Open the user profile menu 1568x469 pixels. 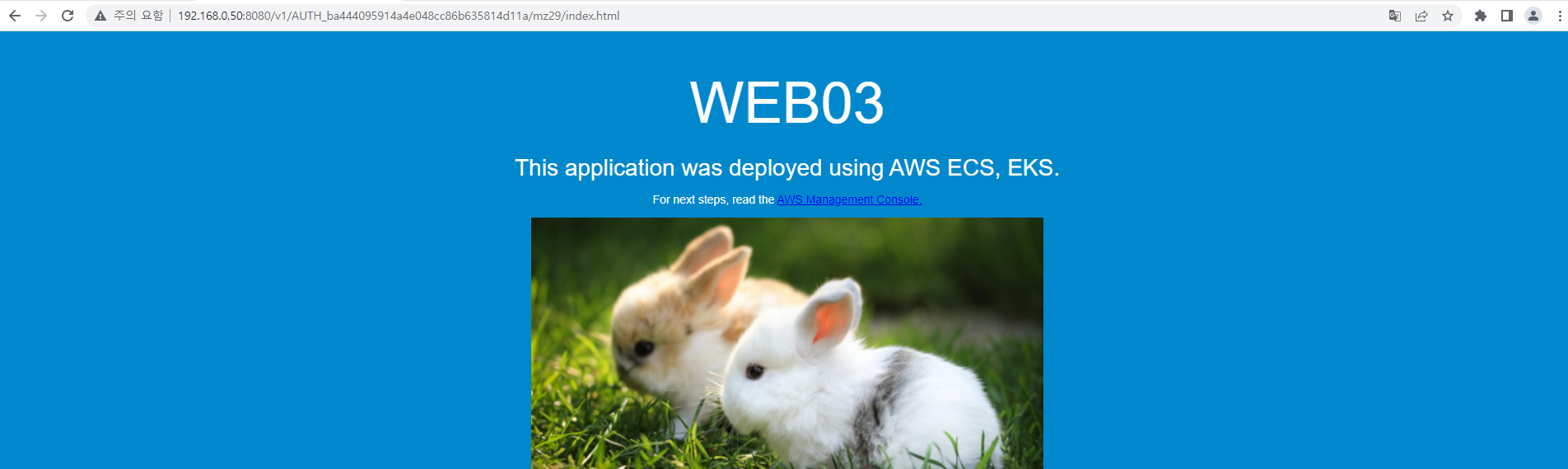[1533, 16]
